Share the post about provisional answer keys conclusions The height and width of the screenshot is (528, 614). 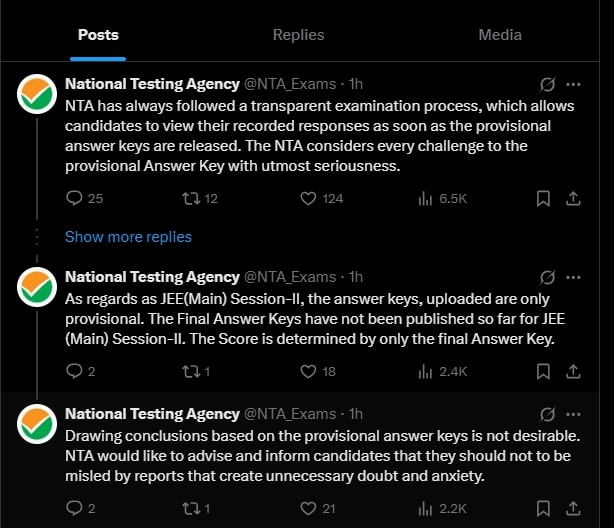574,508
